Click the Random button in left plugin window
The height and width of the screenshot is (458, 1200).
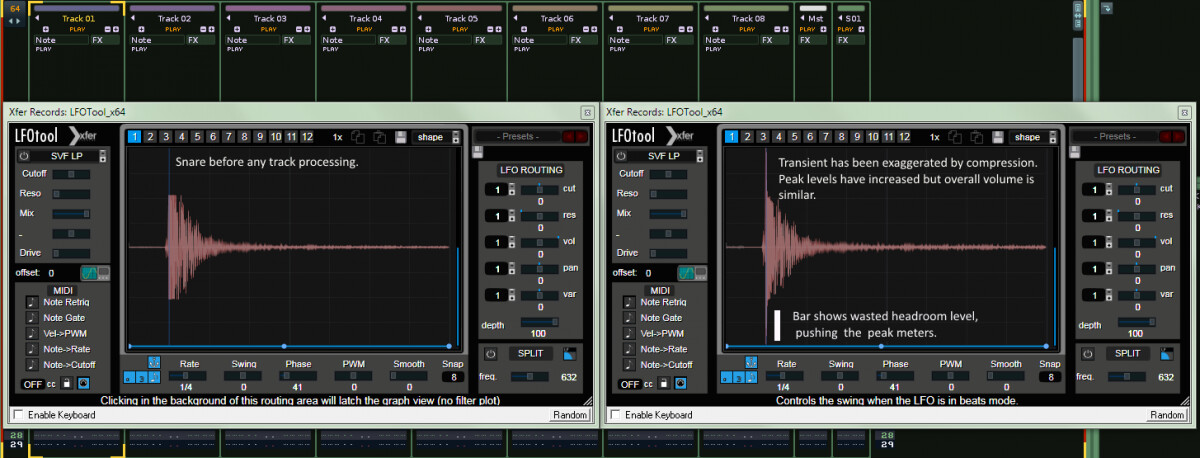[x=568, y=415]
